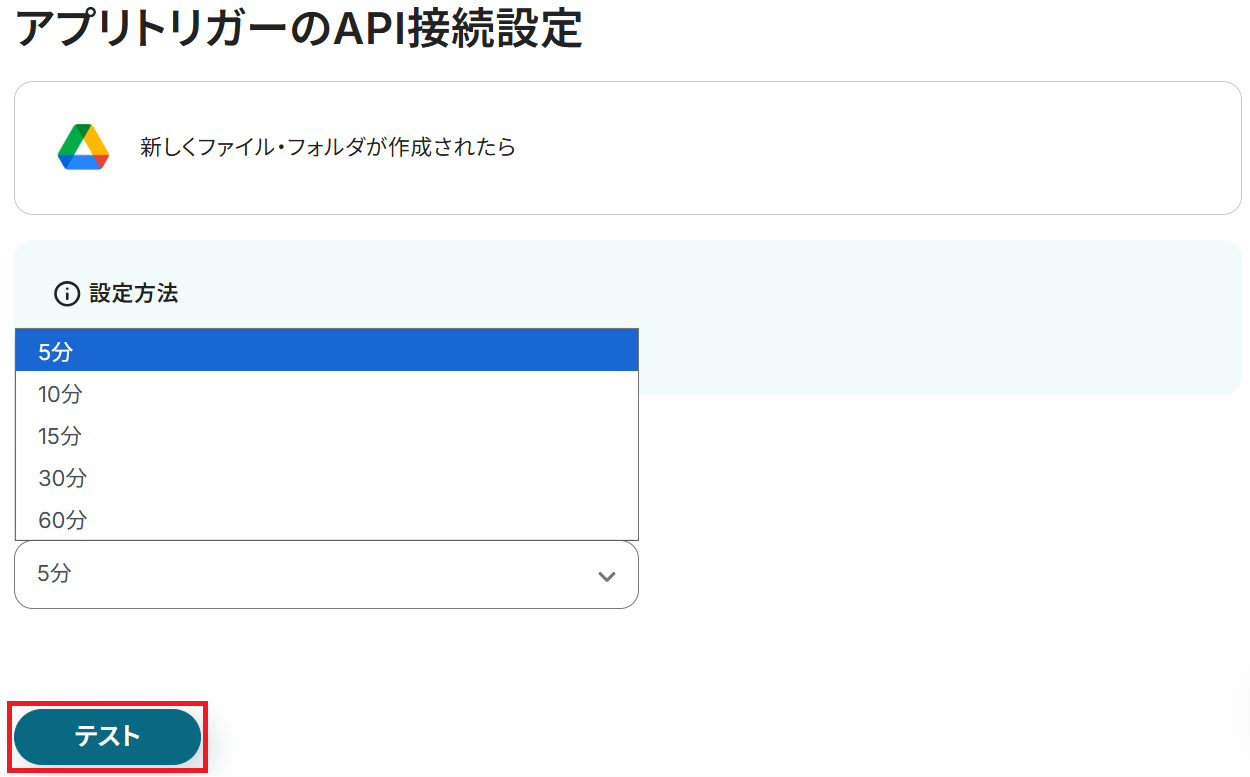Viewport: 1250px width, 777px height.
Task: Click the 設定方法 label
Action: (x=134, y=294)
